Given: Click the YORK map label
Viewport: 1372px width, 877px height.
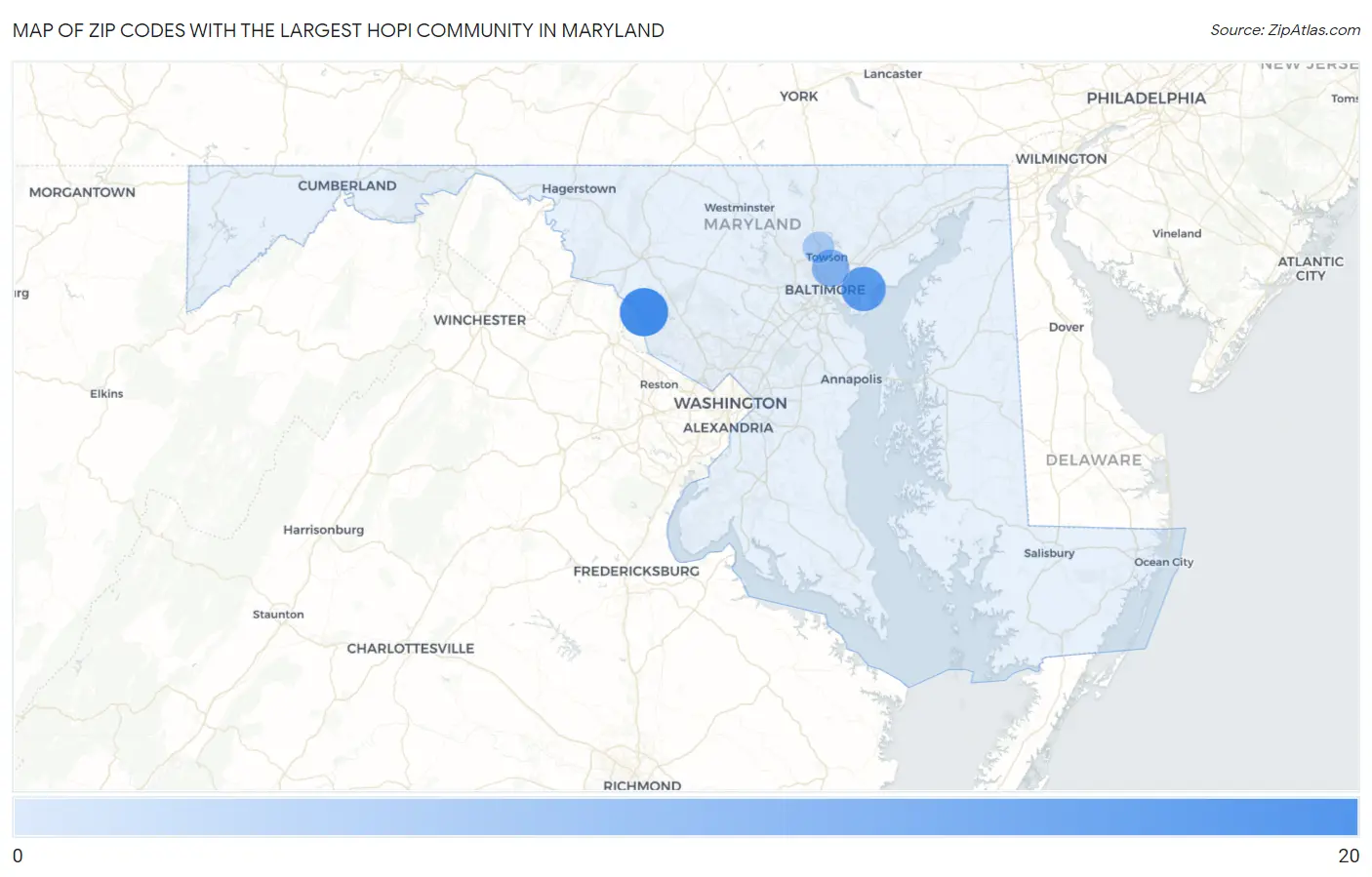Looking at the screenshot, I should (798, 97).
